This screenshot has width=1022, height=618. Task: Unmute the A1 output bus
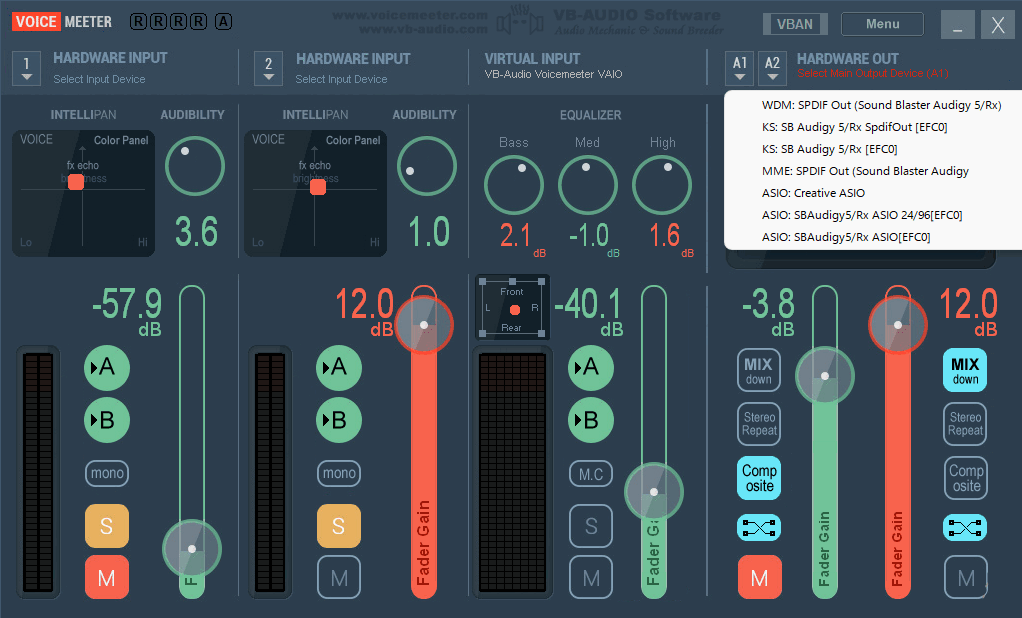coord(759,578)
